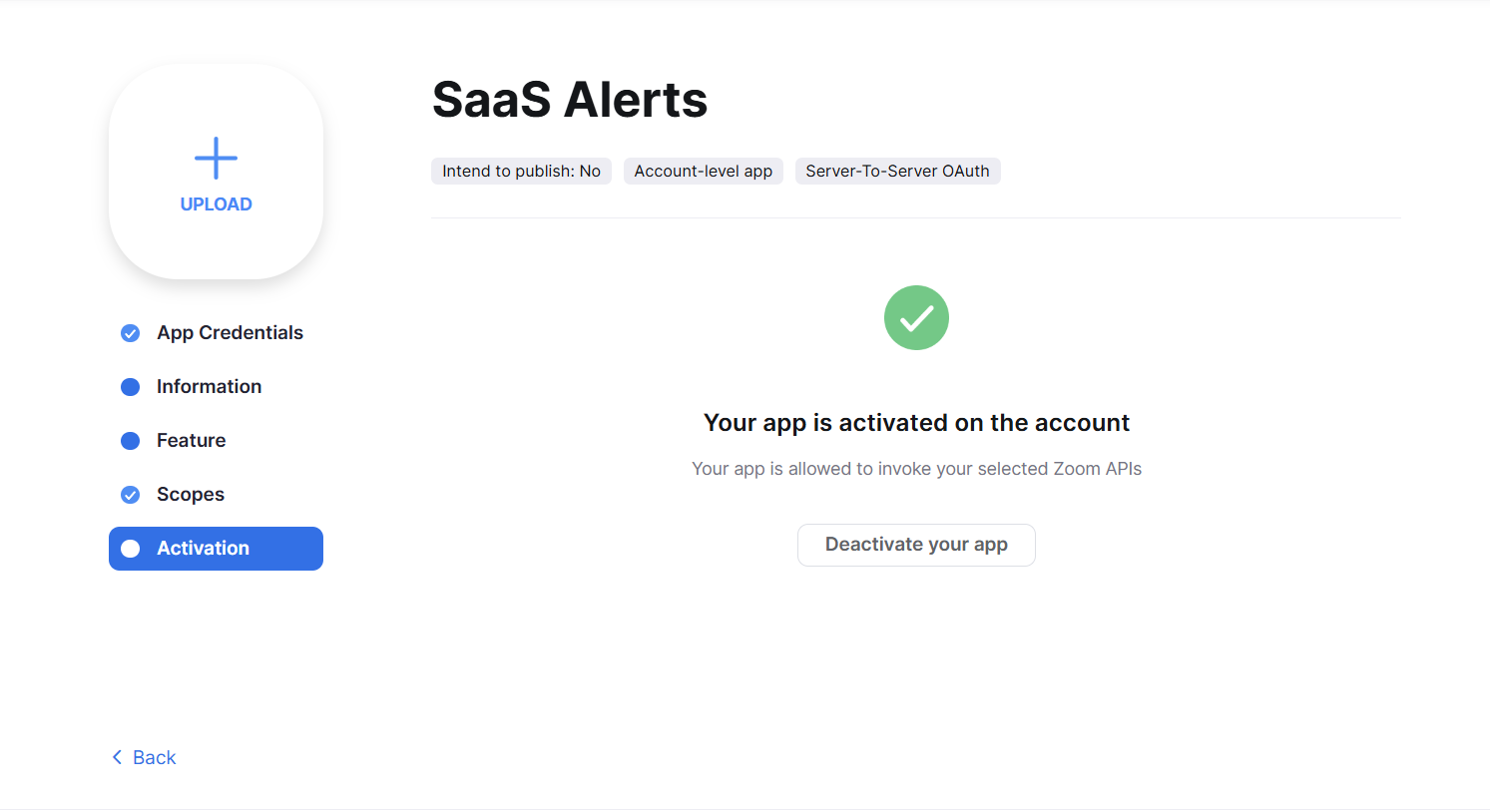Click the UPLOAD label under the plus
The height and width of the screenshot is (812, 1490).
(216, 204)
